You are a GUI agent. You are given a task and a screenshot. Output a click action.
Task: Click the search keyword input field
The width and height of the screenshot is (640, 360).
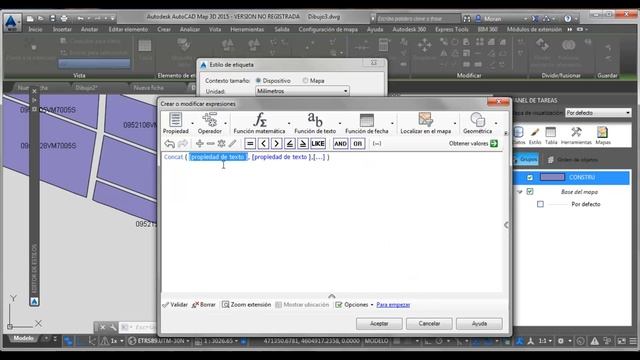(418, 19)
